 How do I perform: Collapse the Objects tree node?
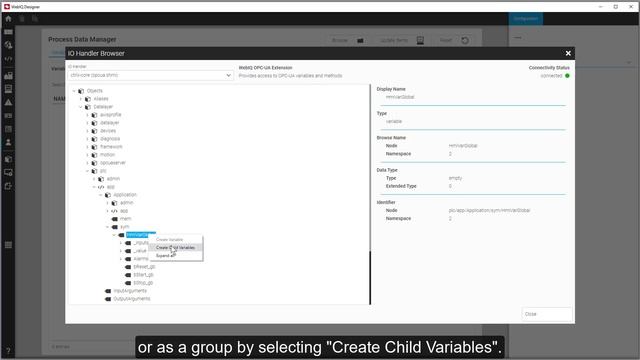point(74,91)
